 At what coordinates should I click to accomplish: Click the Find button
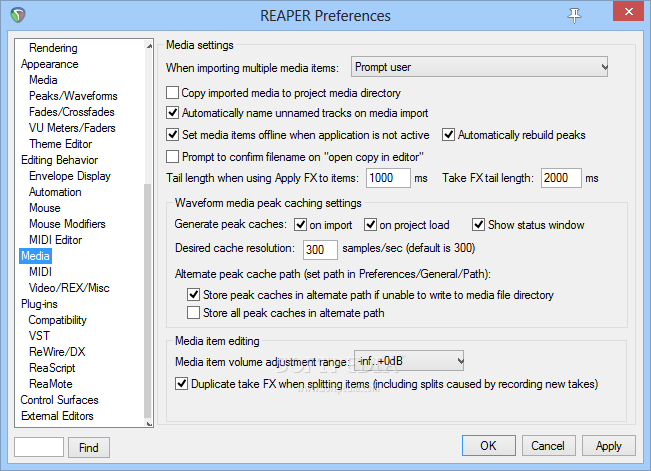tap(89, 447)
